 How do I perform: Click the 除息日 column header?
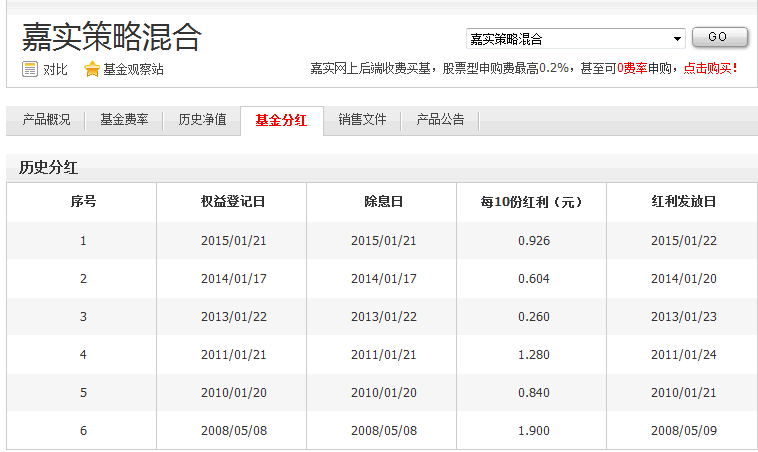click(x=383, y=202)
